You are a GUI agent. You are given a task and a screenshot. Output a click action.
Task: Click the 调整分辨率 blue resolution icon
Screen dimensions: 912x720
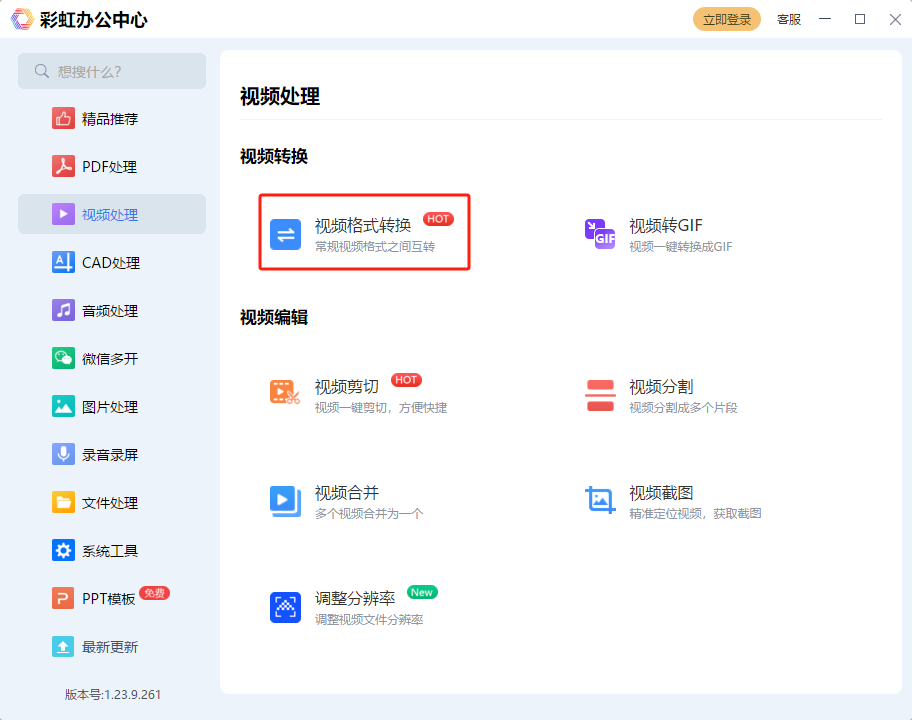click(286, 607)
